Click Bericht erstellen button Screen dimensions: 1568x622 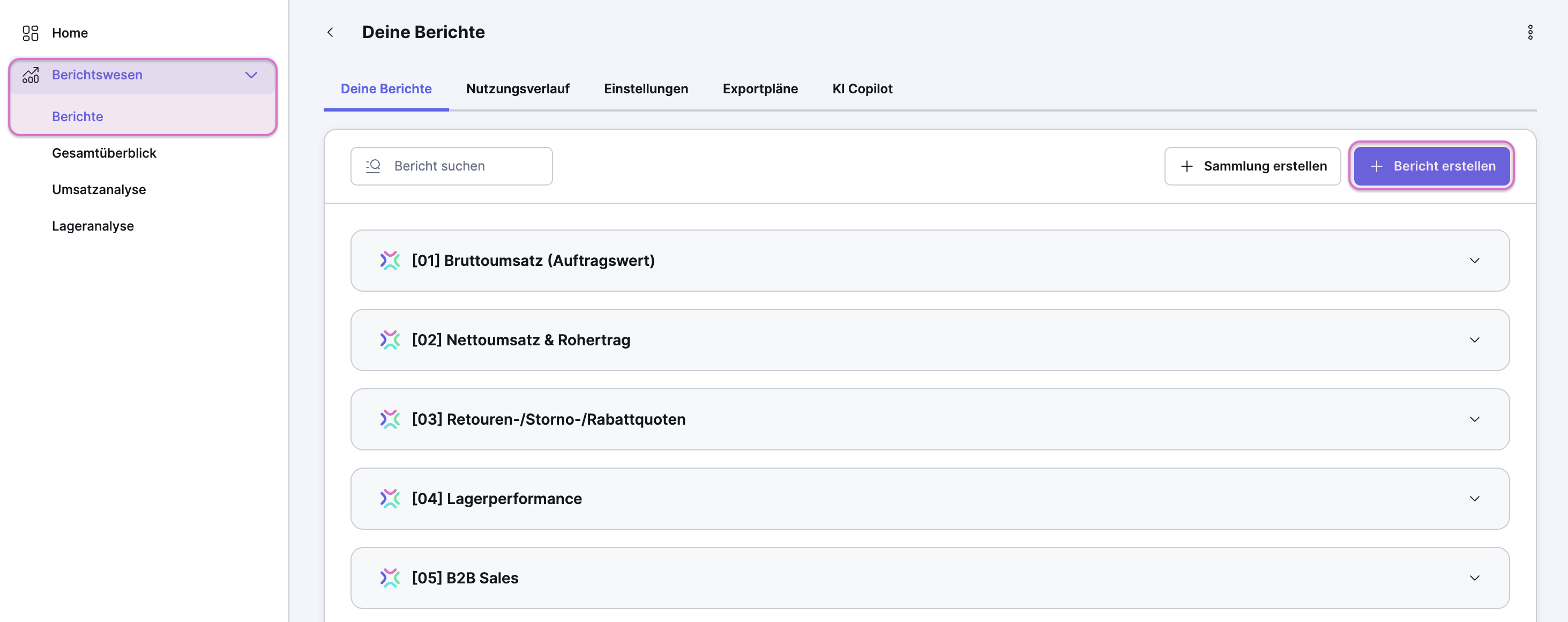[x=1431, y=166]
